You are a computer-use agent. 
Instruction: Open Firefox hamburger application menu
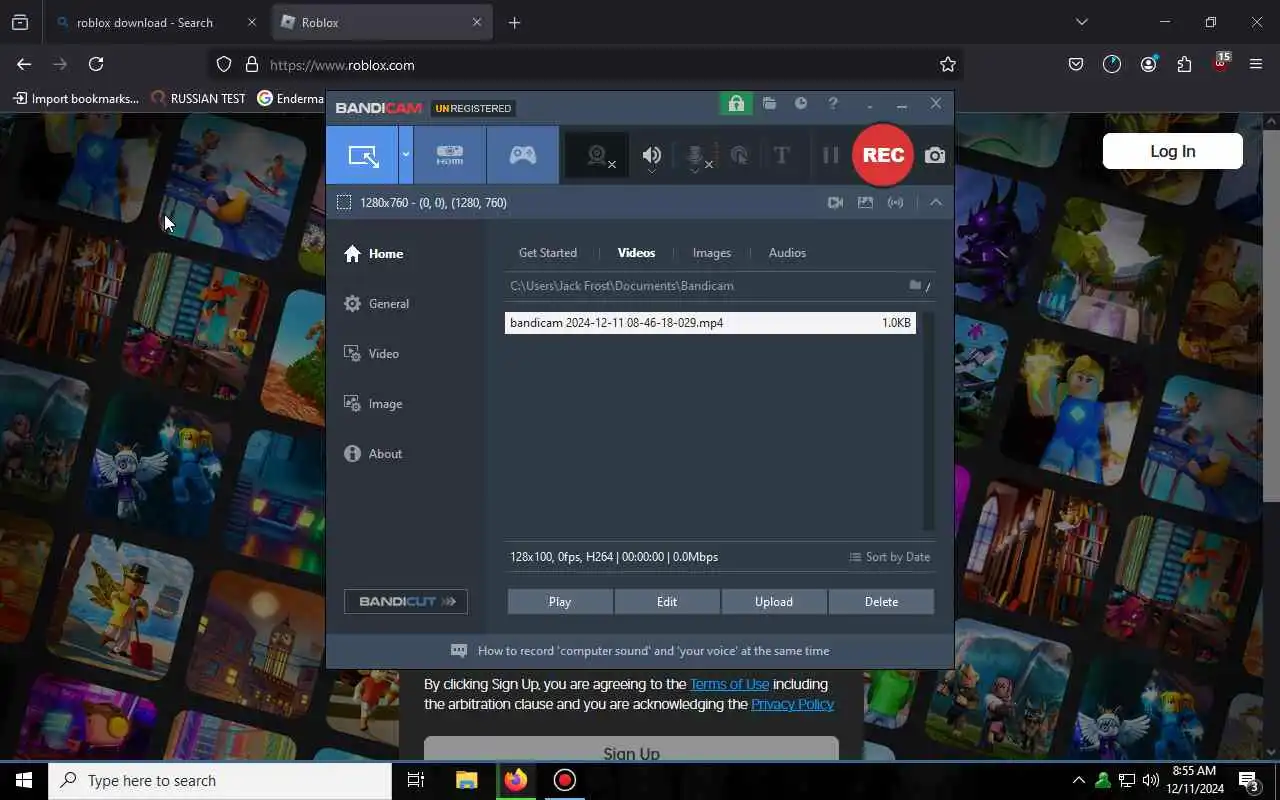point(1256,64)
